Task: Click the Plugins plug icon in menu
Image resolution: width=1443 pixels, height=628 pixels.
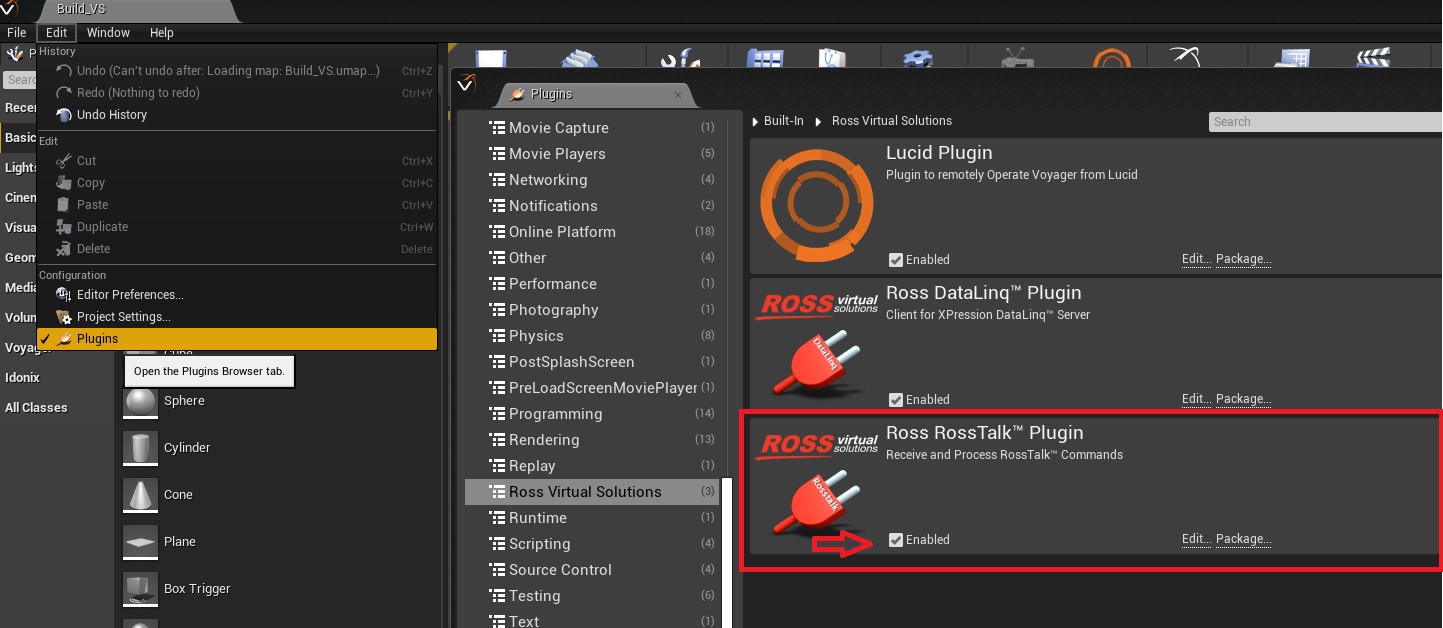Action: click(x=64, y=339)
